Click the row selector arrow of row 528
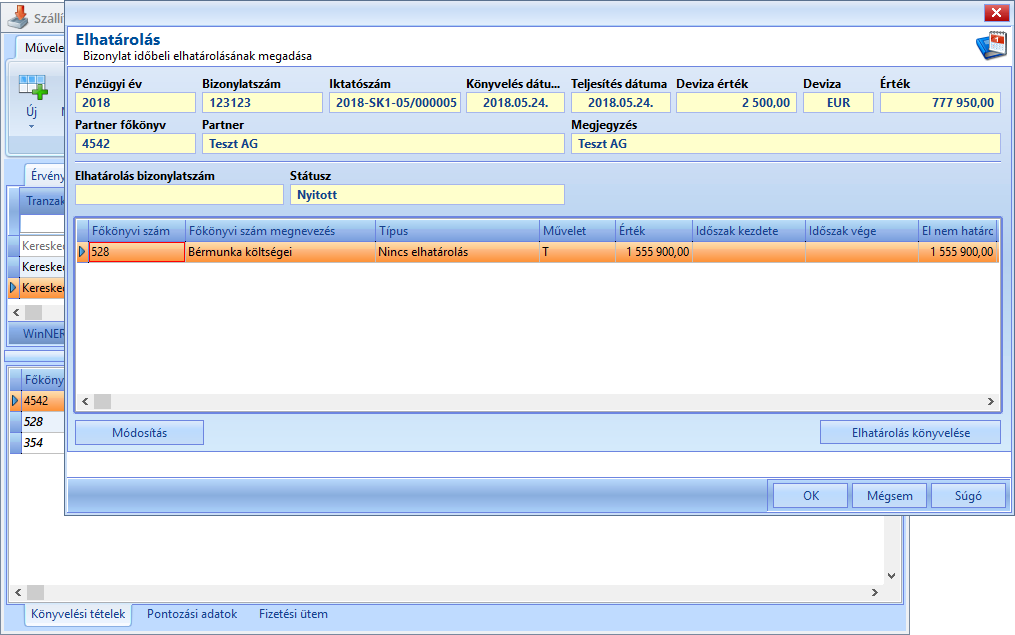Viewport: 1015px width, 635px height. click(82, 252)
